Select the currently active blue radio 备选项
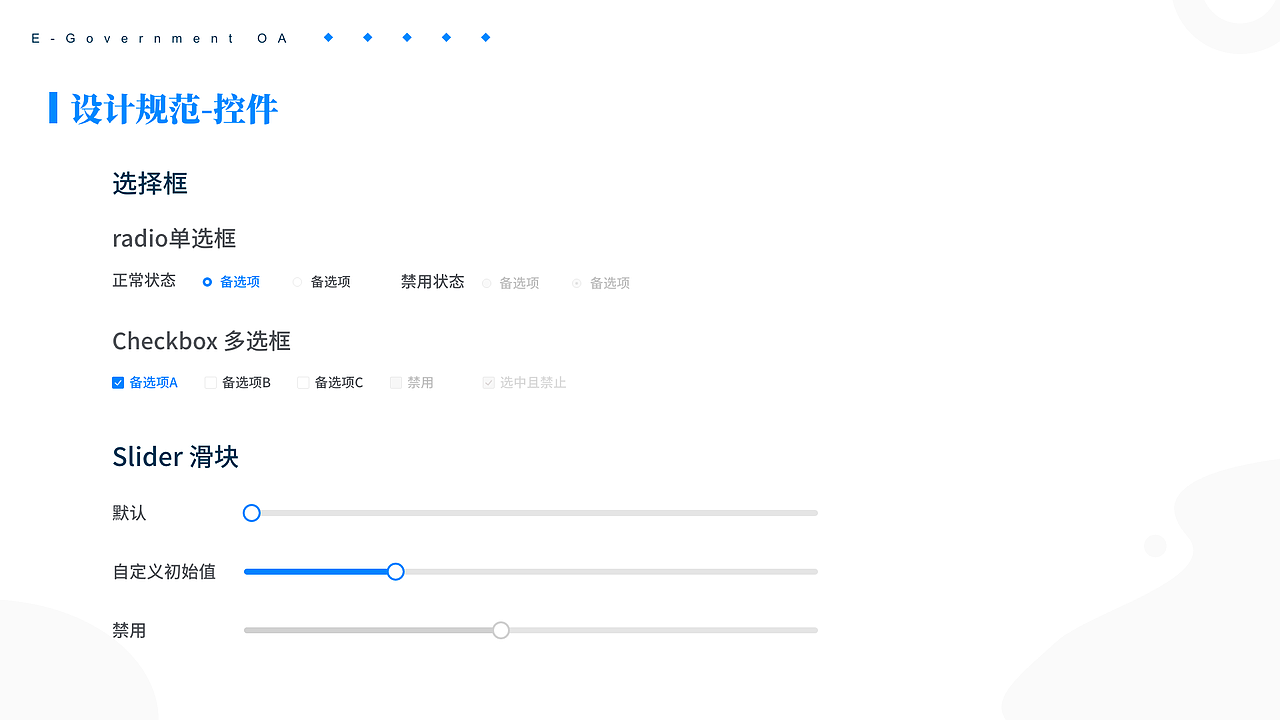This screenshot has height=720, width=1280. [x=207, y=282]
